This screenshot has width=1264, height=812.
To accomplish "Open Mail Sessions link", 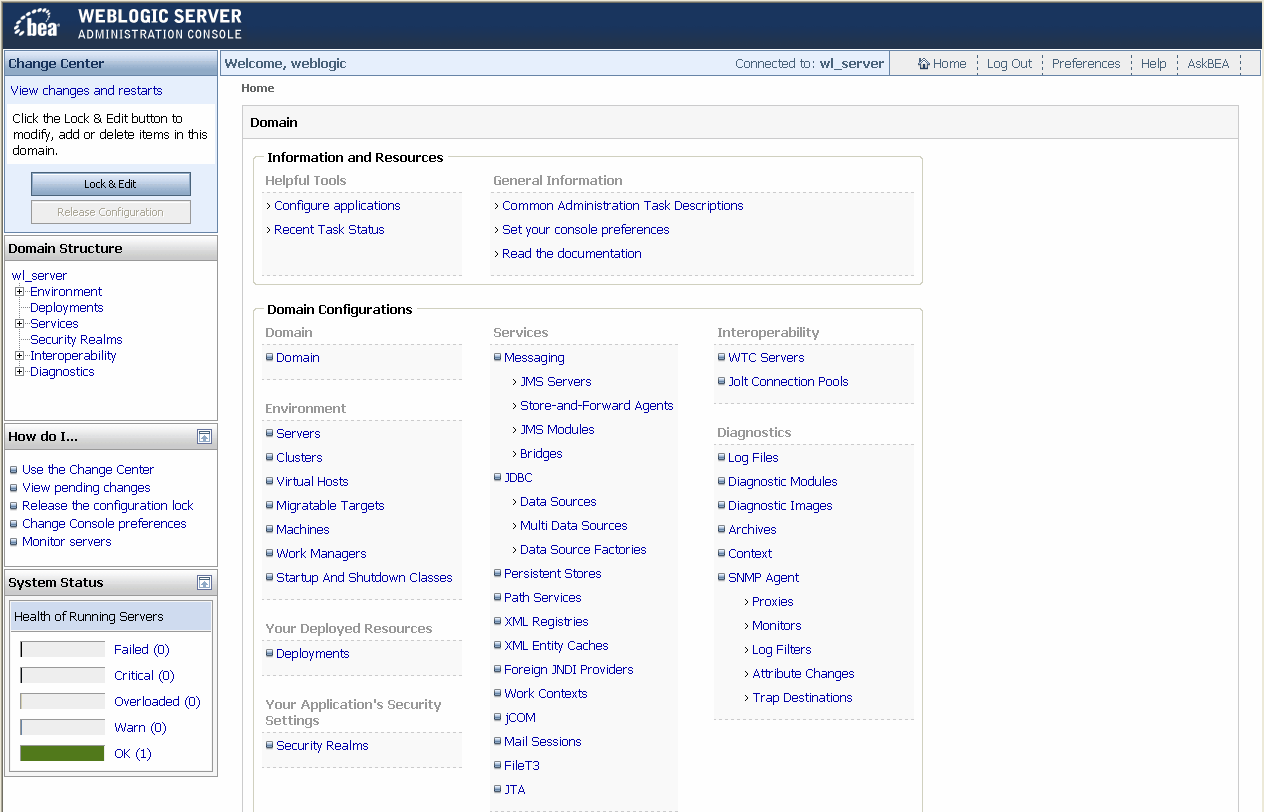I will pyautogui.click(x=543, y=741).
